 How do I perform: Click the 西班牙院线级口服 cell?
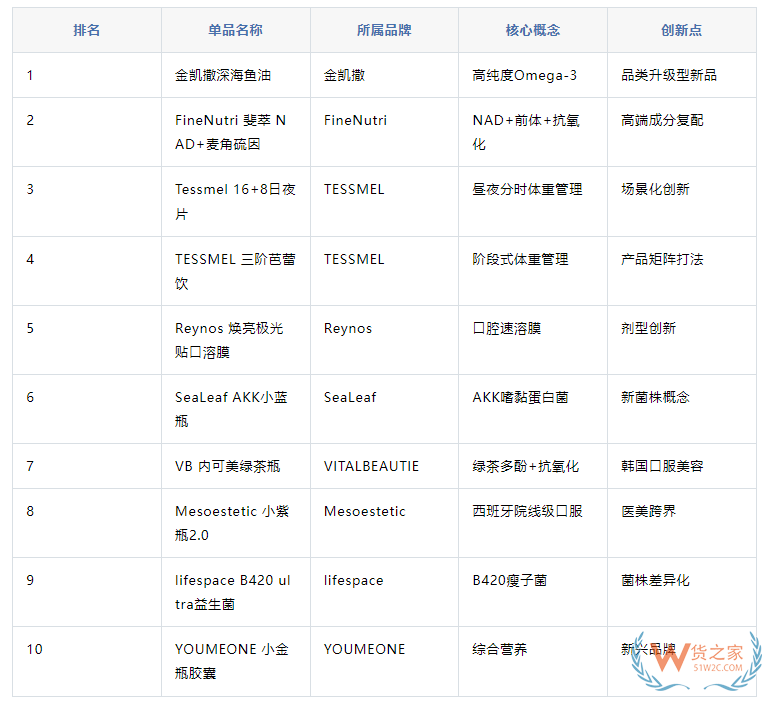click(533, 523)
